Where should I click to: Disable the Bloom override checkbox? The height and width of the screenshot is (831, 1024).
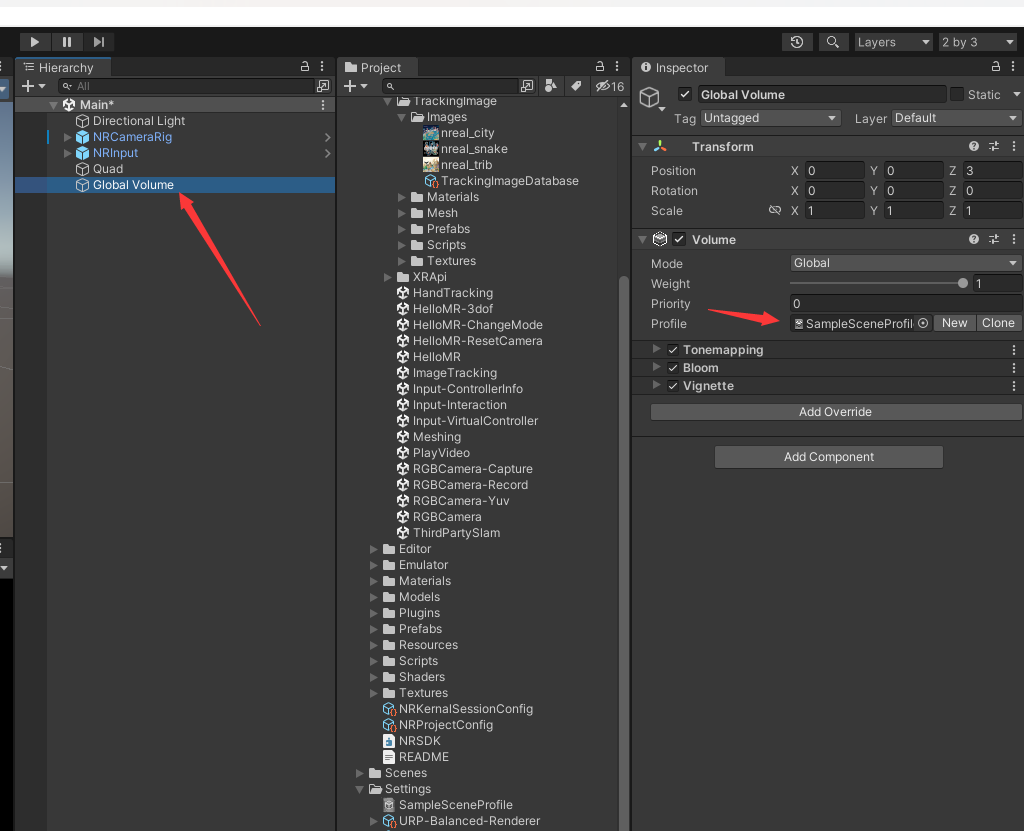pyautogui.click(x=673, y=368)
